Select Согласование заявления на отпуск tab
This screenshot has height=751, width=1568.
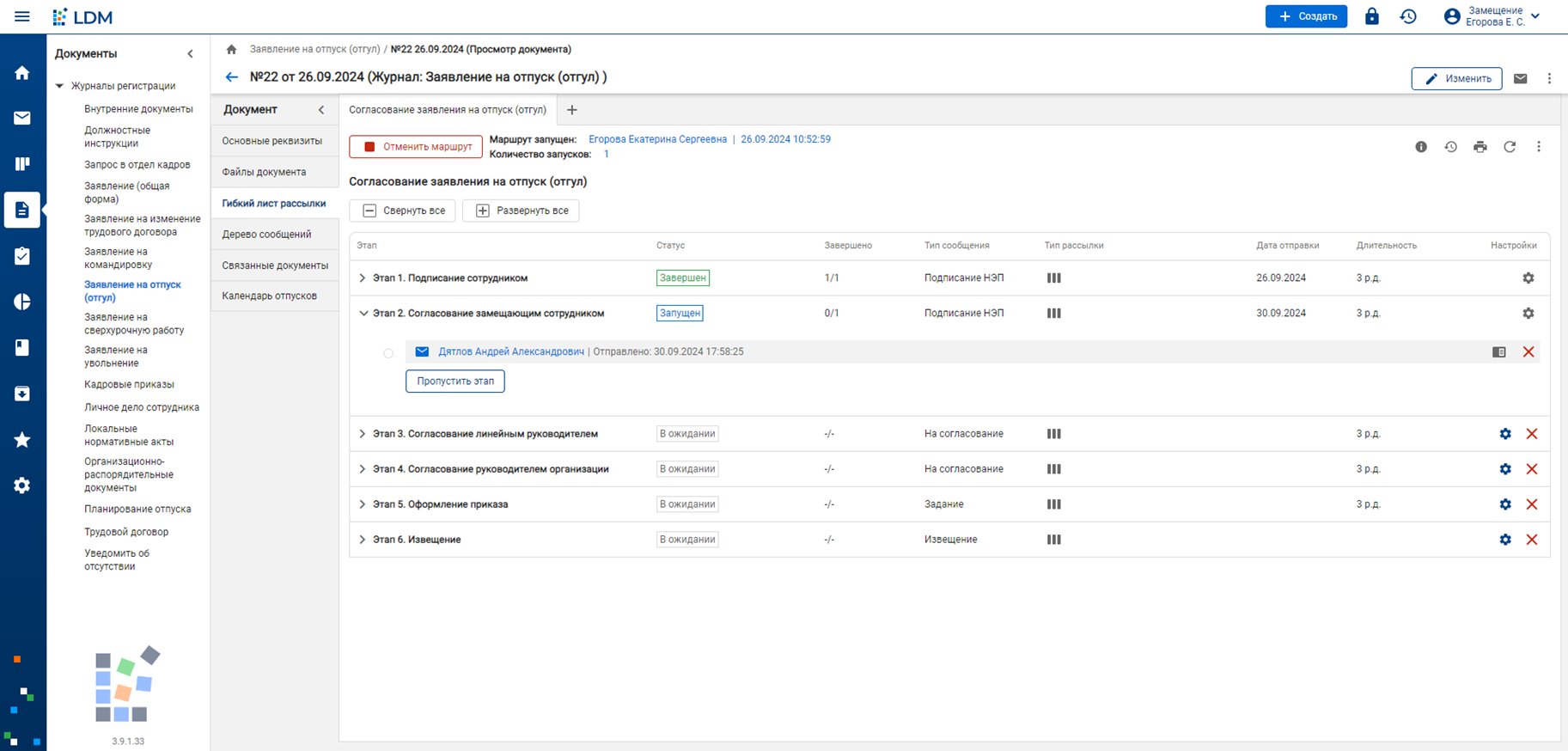click(x=448, y=110)
